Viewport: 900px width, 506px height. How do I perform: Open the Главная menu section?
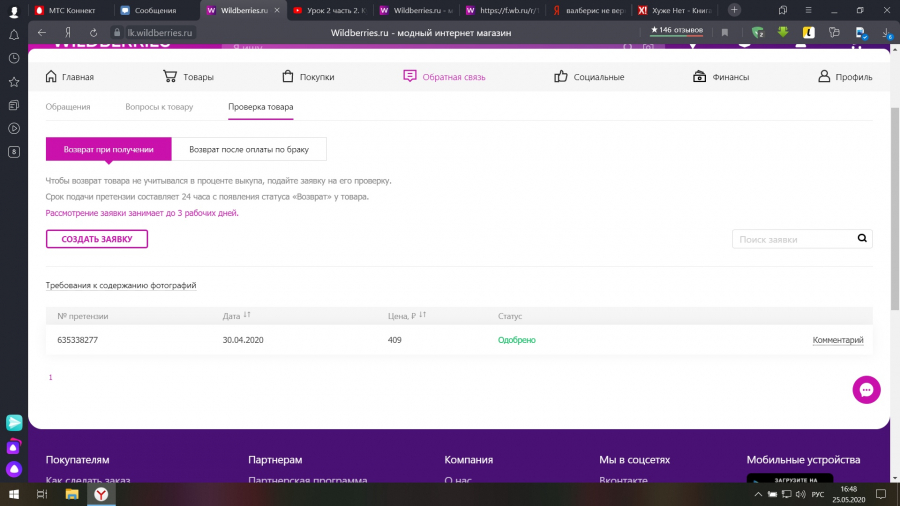[69, 77]
